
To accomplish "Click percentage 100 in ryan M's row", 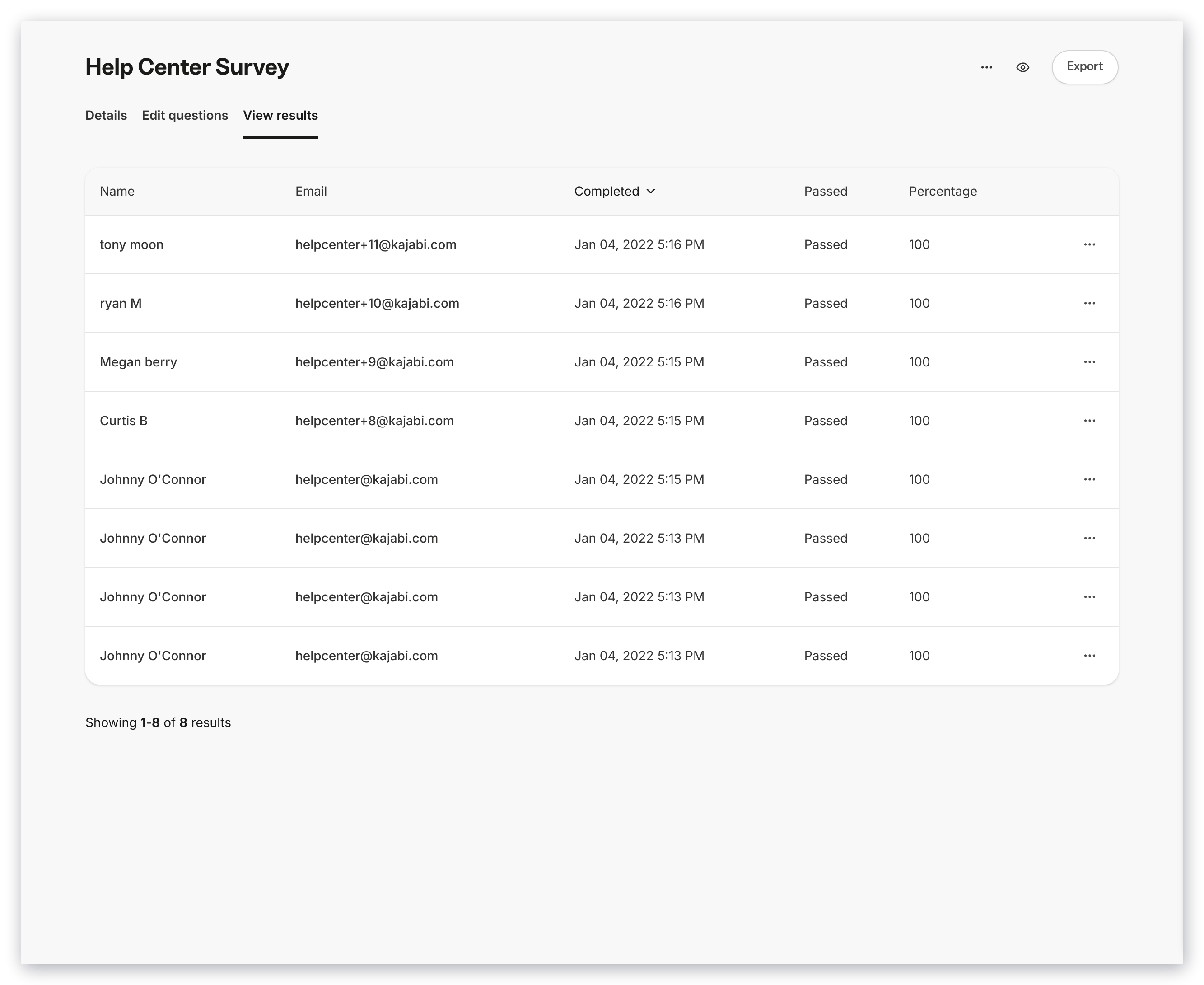I will (919, 303).
